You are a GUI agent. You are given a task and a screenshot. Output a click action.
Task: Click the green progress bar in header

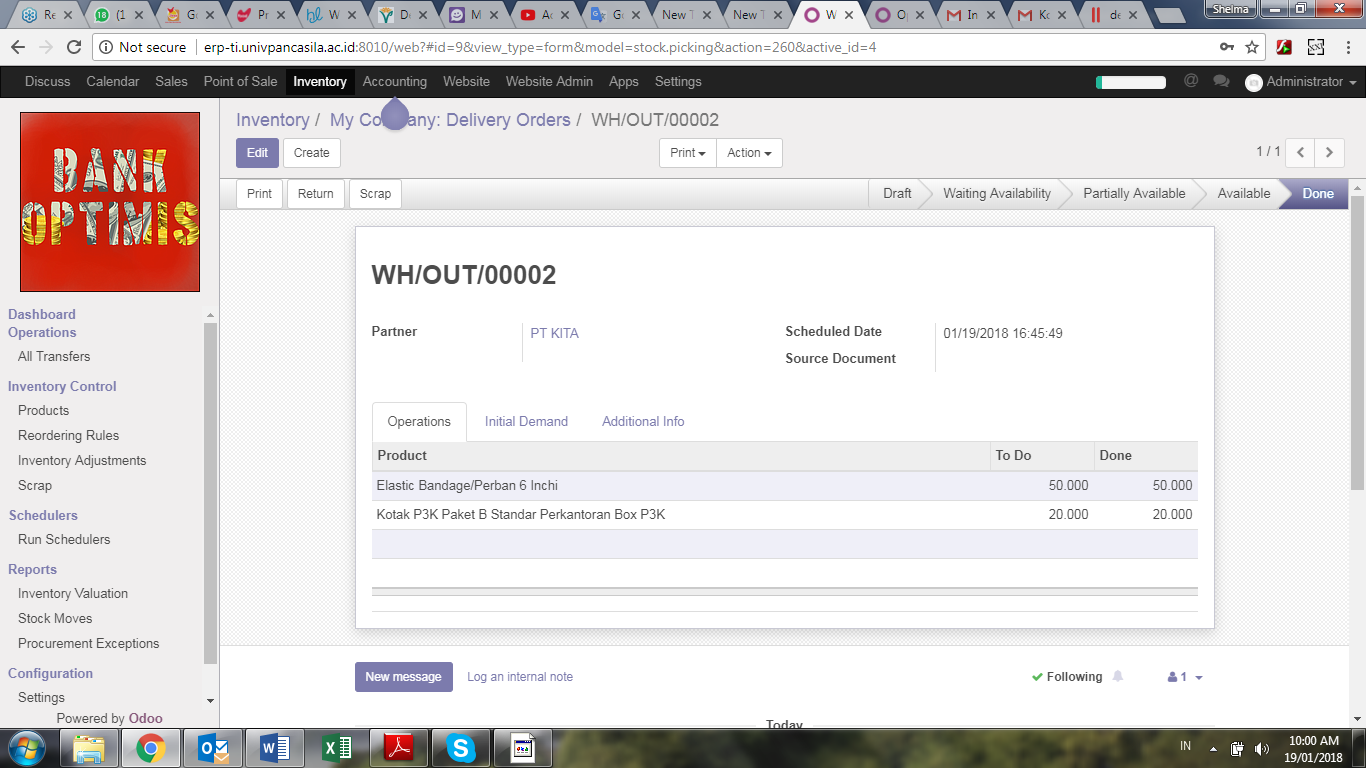point(1131,82)
